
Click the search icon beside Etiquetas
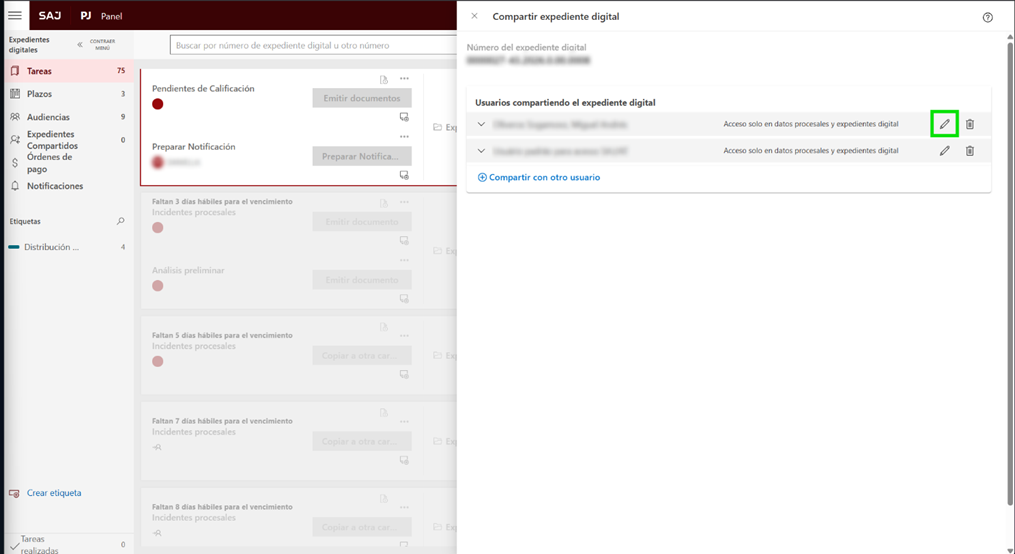(x=121, y=221)
